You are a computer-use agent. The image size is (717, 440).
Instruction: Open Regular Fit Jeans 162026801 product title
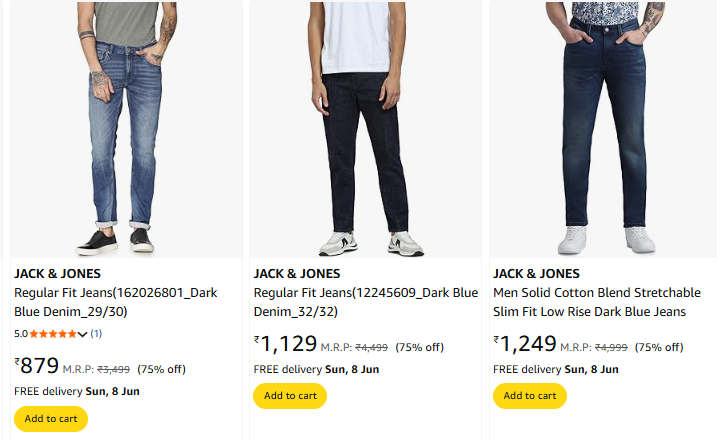115,302
